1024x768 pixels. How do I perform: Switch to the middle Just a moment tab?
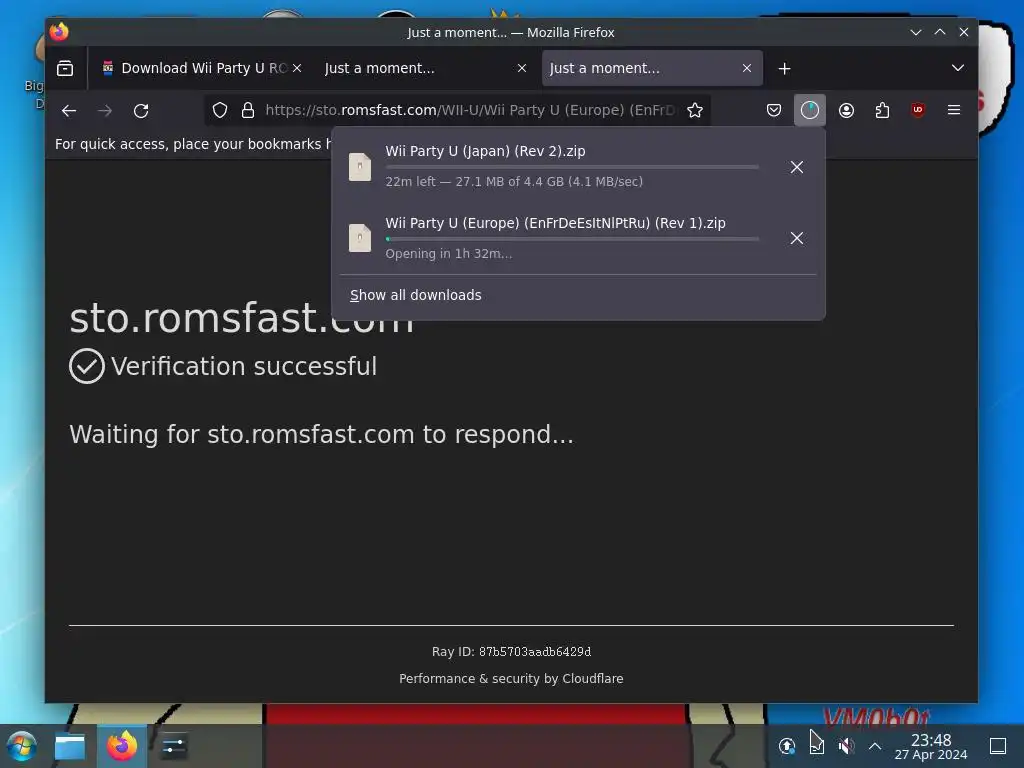424,68
